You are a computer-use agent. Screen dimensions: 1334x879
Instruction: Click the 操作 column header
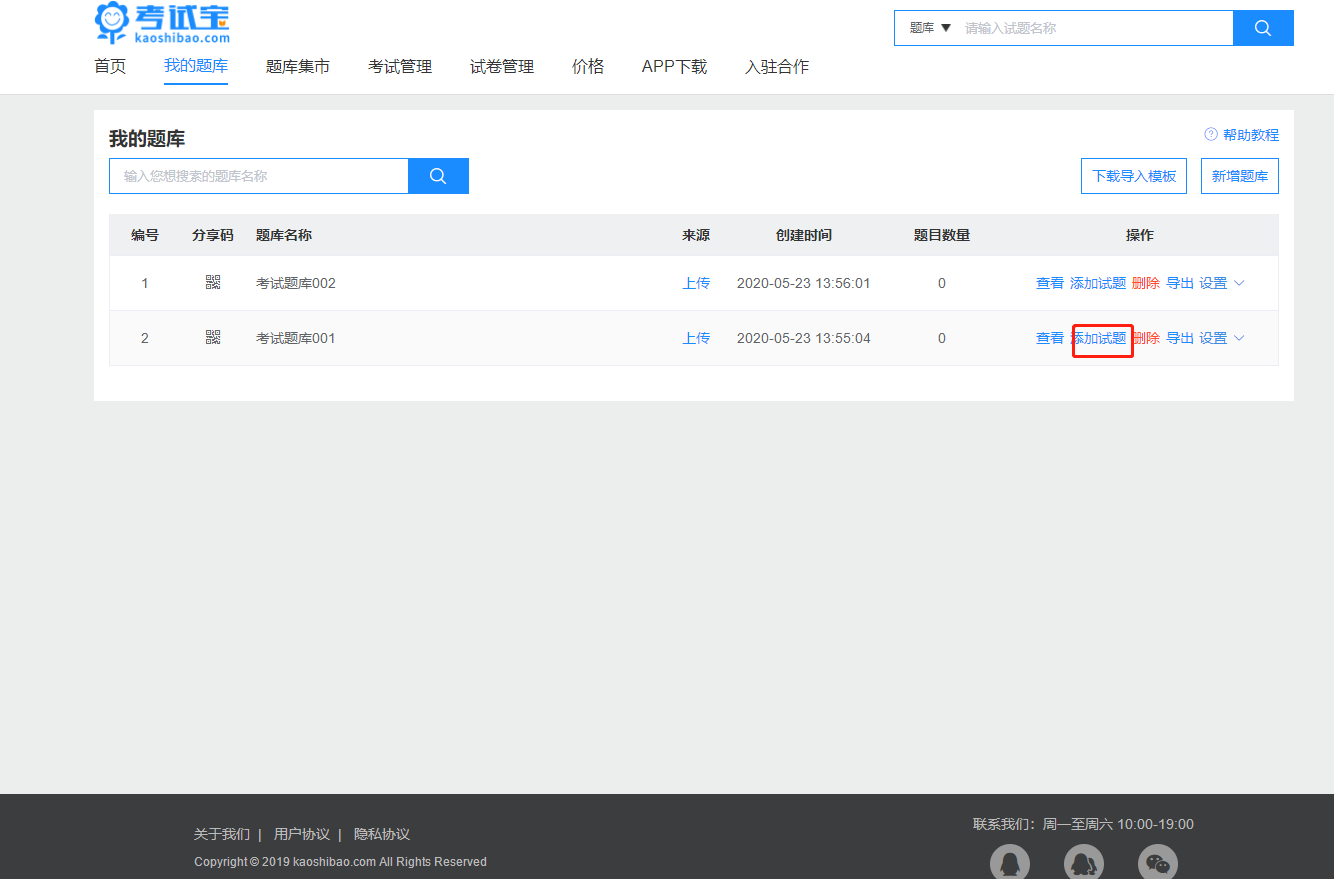pyautogui.click(x=1140, y=235)
